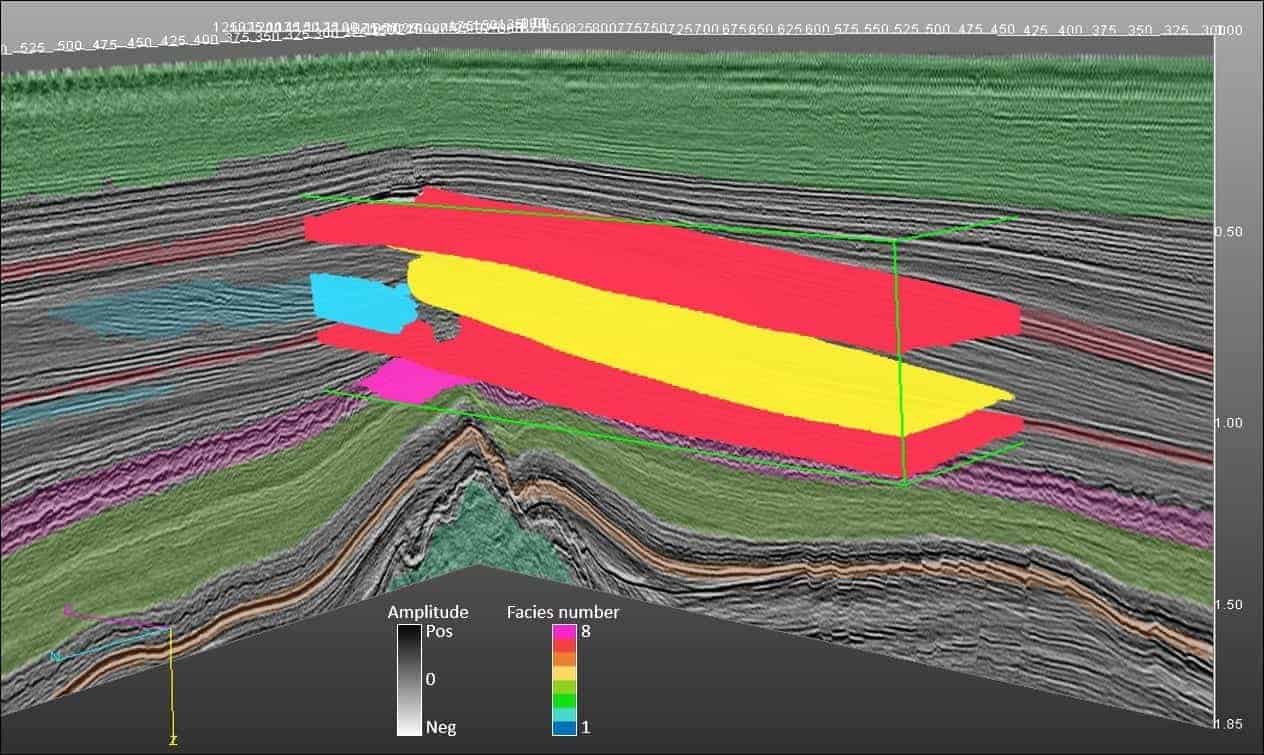Click the cyan N compass arrow
Screen dimensions: 1264x755
click(x=55, y=655)
